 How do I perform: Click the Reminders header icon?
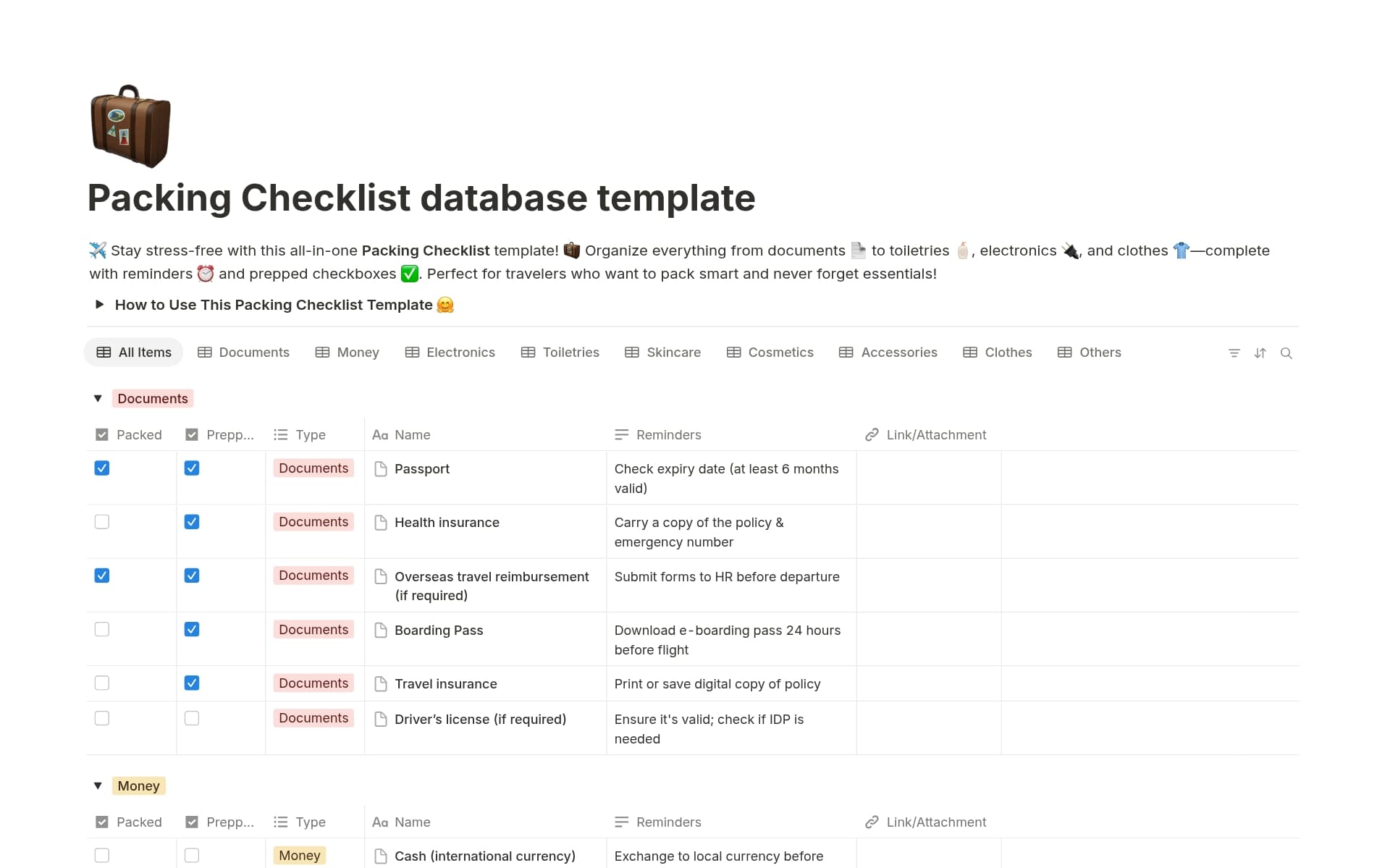point(621,434)
